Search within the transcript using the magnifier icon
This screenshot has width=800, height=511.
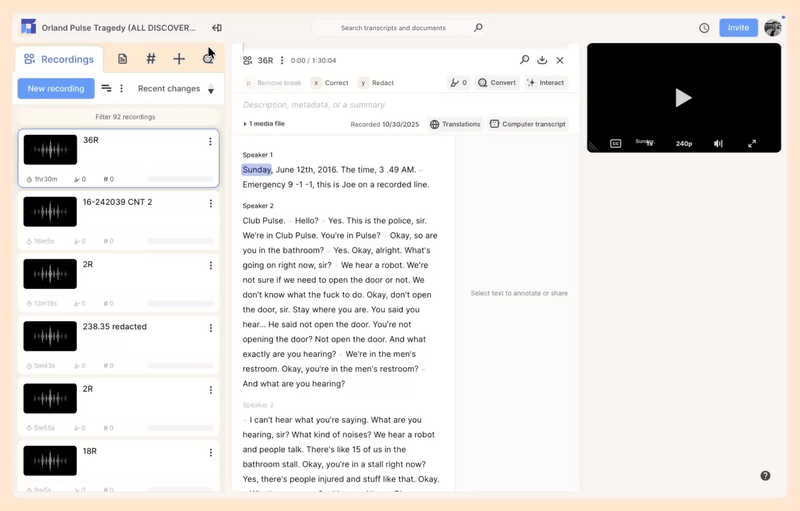524,60
